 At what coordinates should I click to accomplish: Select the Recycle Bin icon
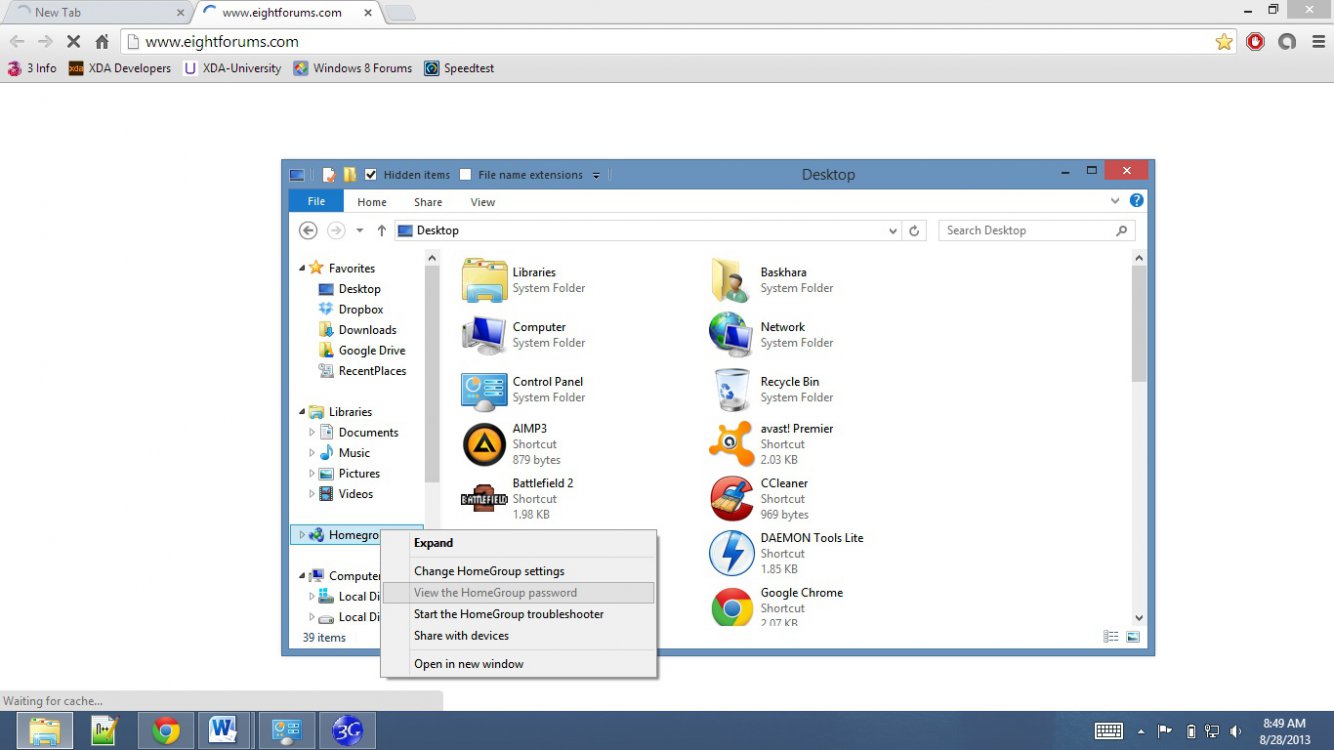click(732, 390)
